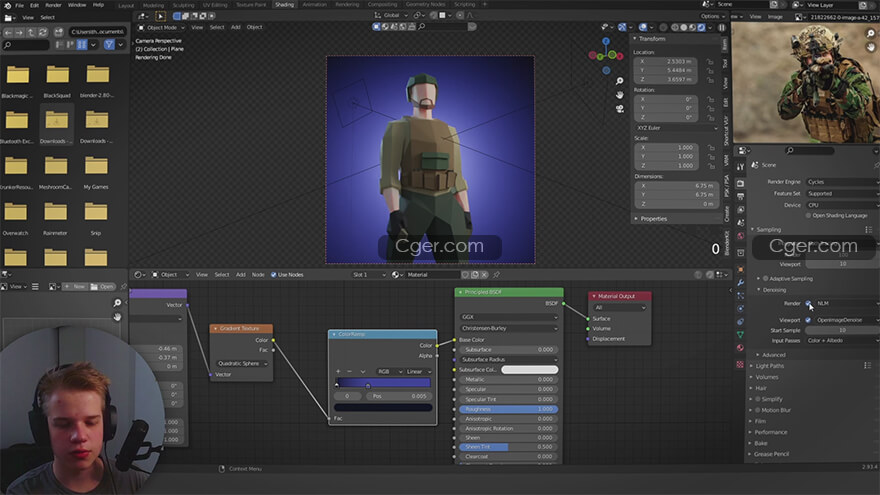Screen dimensions: 880x495
Task: Toggle Render denoising checkbox
Action: 808,303
